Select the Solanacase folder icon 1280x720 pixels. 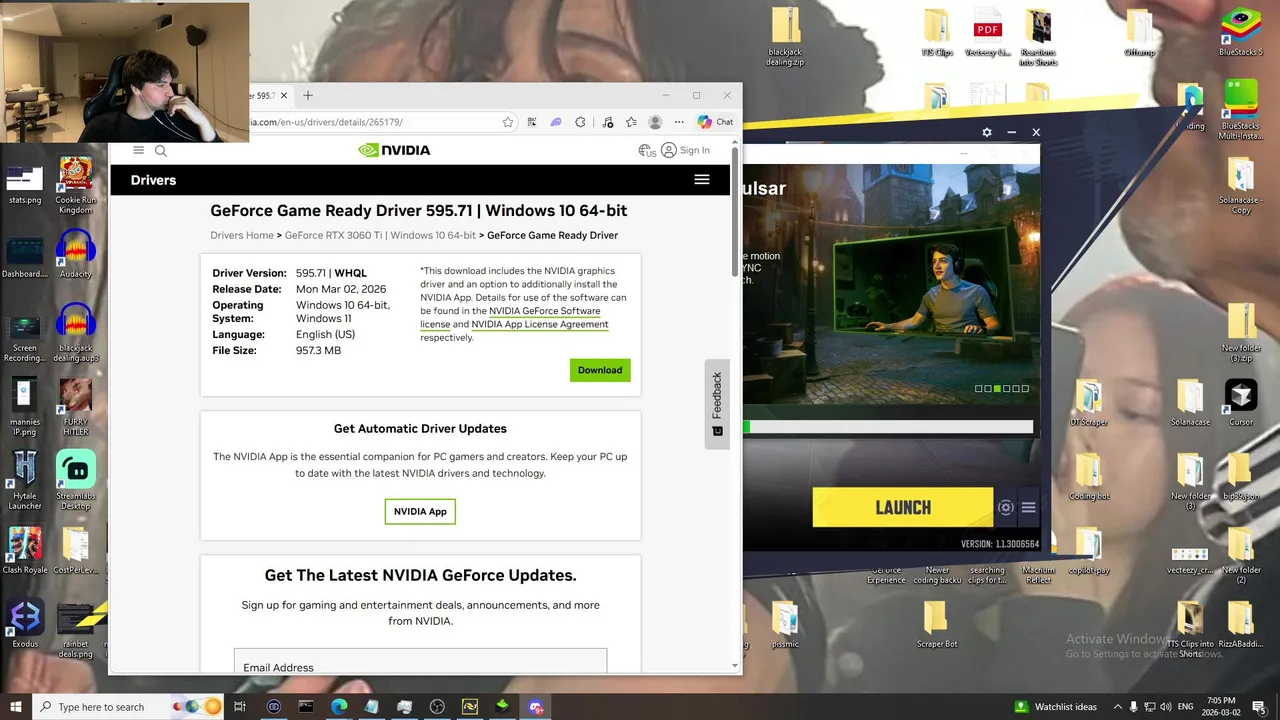click(x=1190, y=402)
